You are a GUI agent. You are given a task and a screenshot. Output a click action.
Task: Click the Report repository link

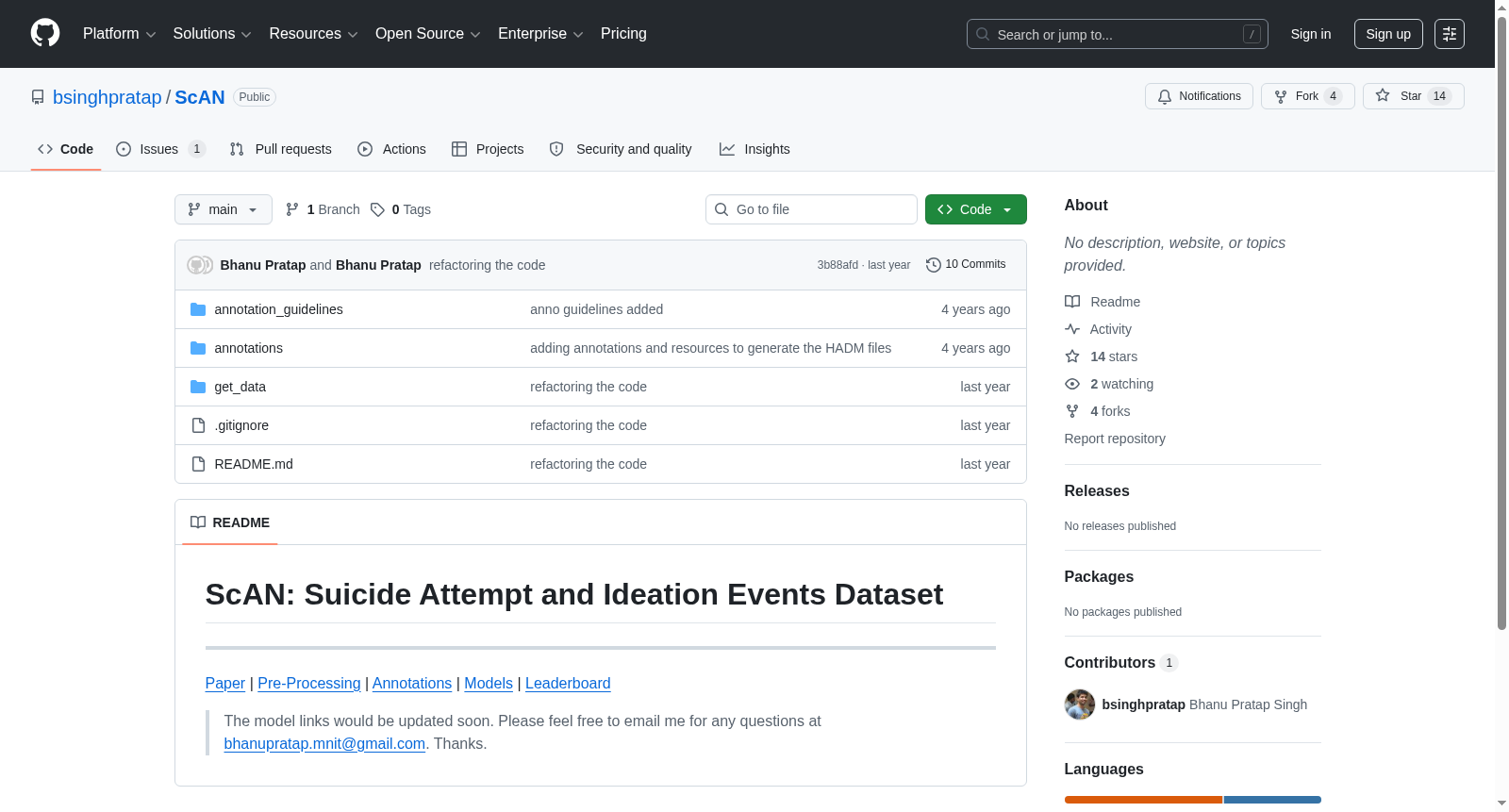click(x=1115, y=439)
